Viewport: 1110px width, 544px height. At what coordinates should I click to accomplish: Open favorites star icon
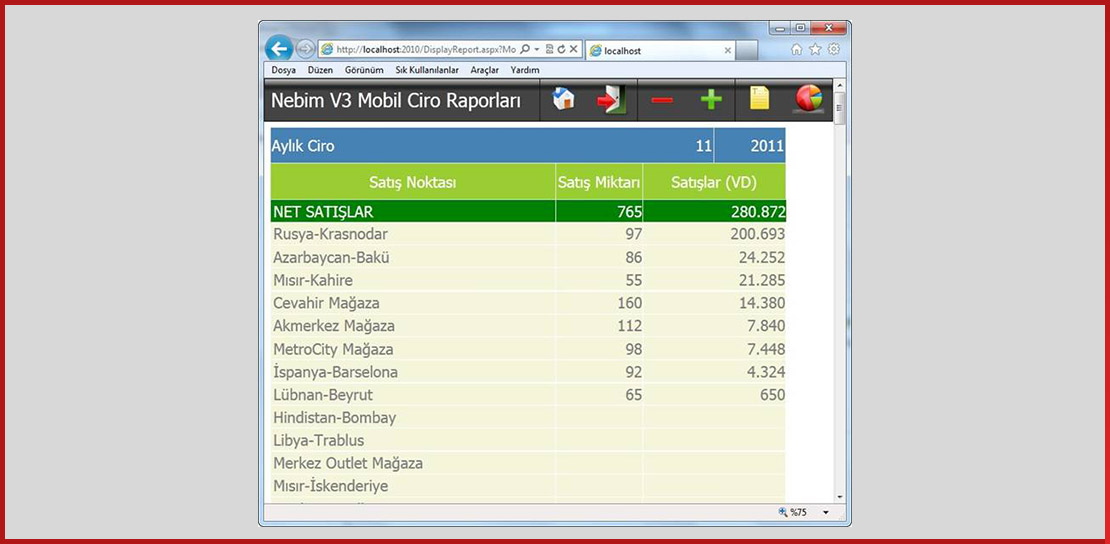pos(816,49)
